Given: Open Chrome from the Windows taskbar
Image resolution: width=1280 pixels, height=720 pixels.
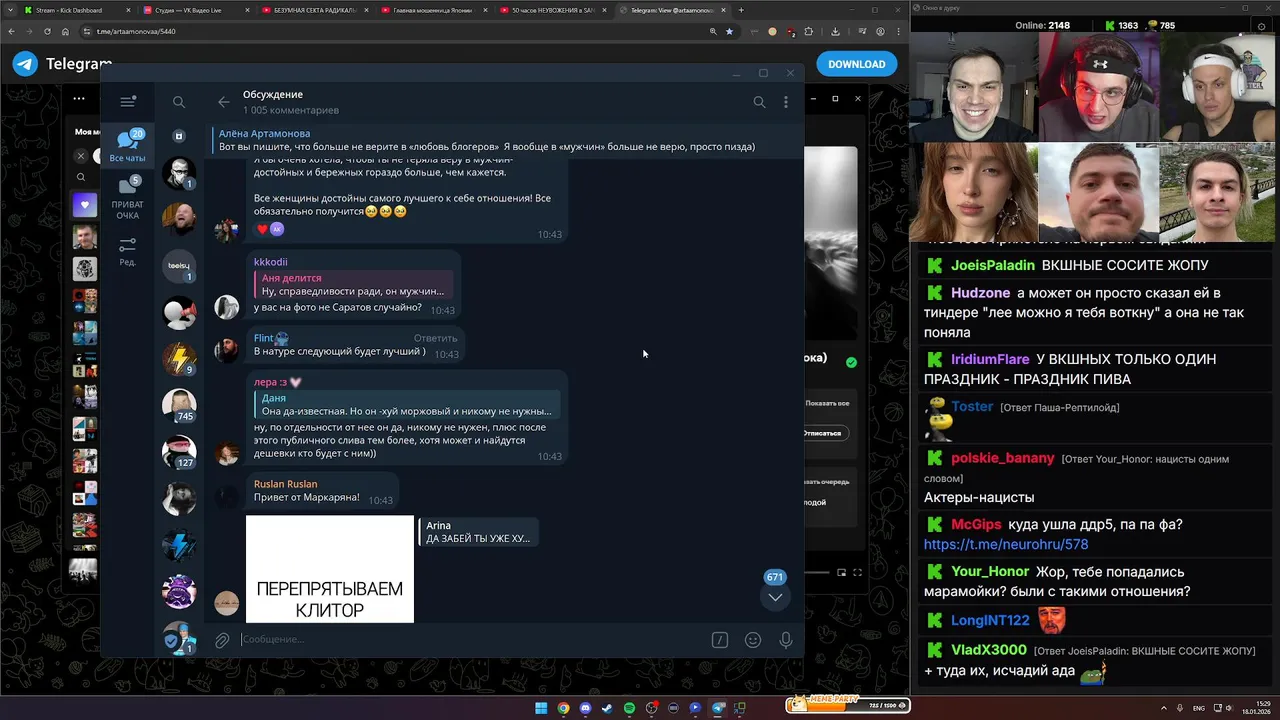Looking at the screenshot, I should (x=563, y=708).
